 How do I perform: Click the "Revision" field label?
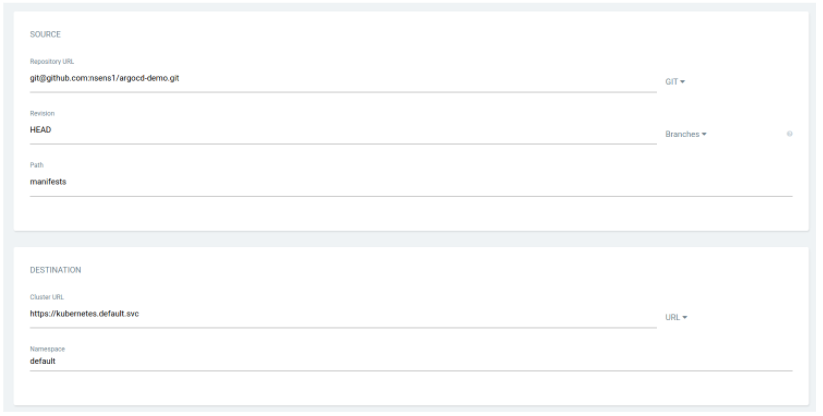coord(40,113)
